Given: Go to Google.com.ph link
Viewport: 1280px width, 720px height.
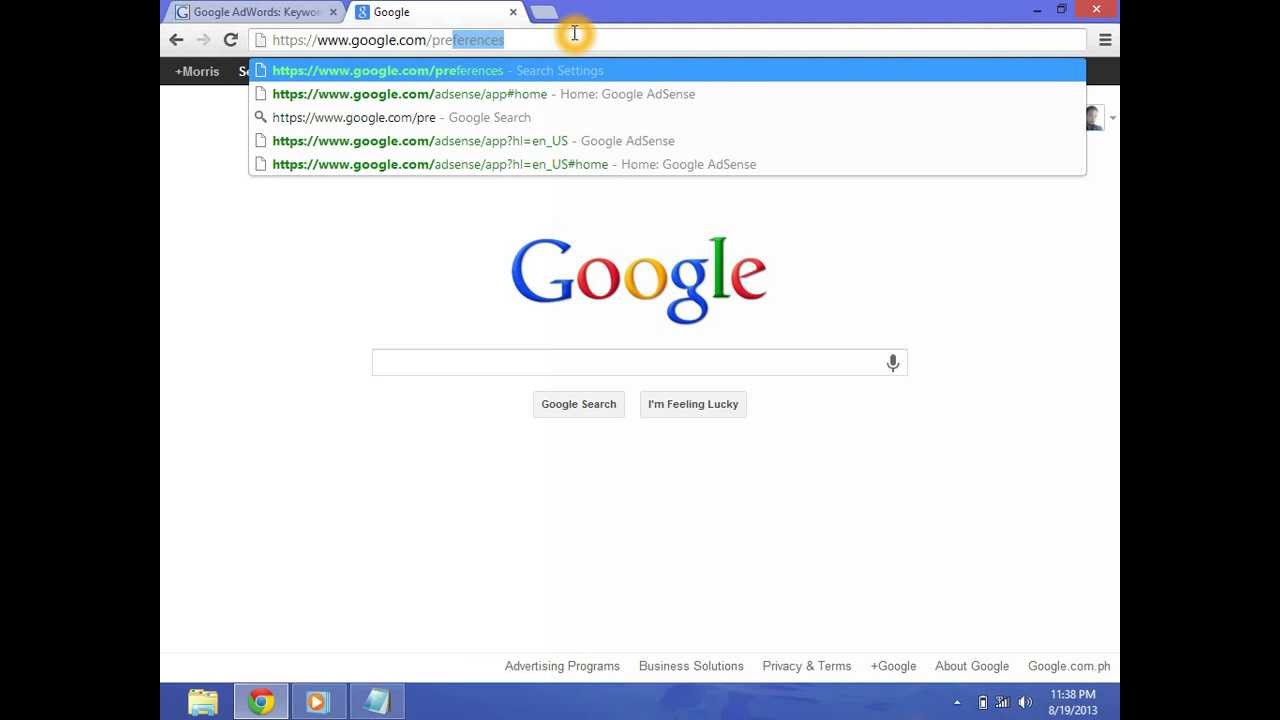Looking at the screenshot, I should pyautogui.click(x=1069, y=666).
